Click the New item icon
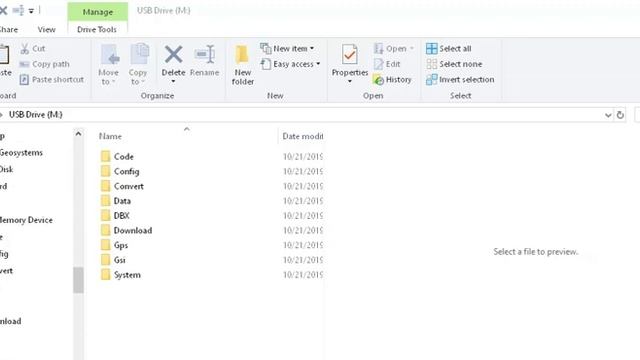This screenshot has width=640, height=360. pos(265,49)
